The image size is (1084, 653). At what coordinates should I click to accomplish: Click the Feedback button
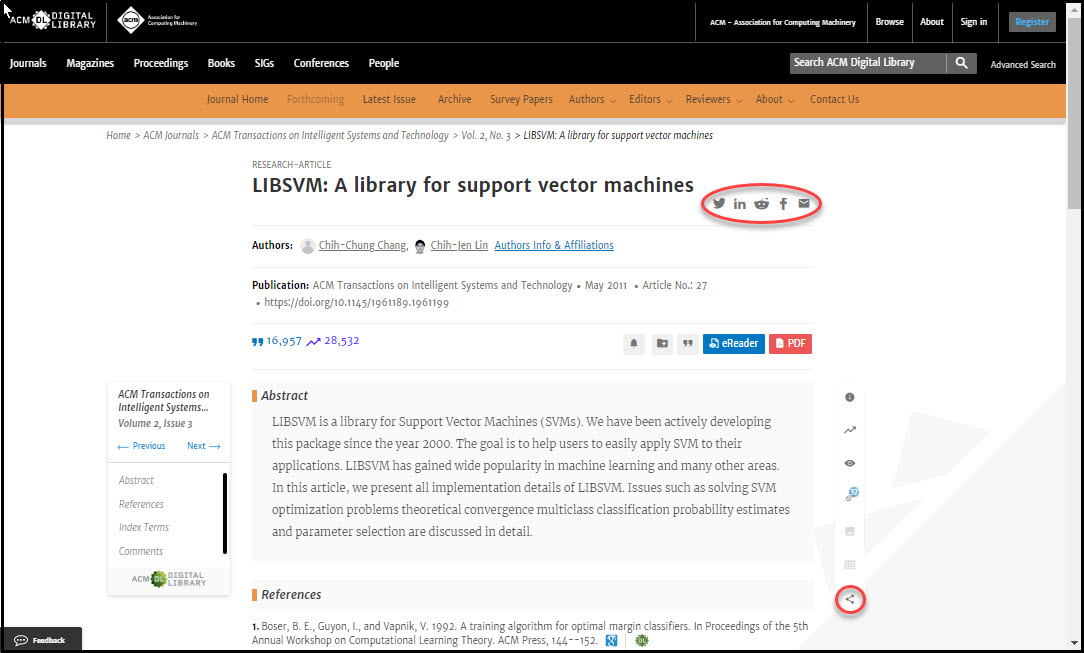[x=41, y=640]
